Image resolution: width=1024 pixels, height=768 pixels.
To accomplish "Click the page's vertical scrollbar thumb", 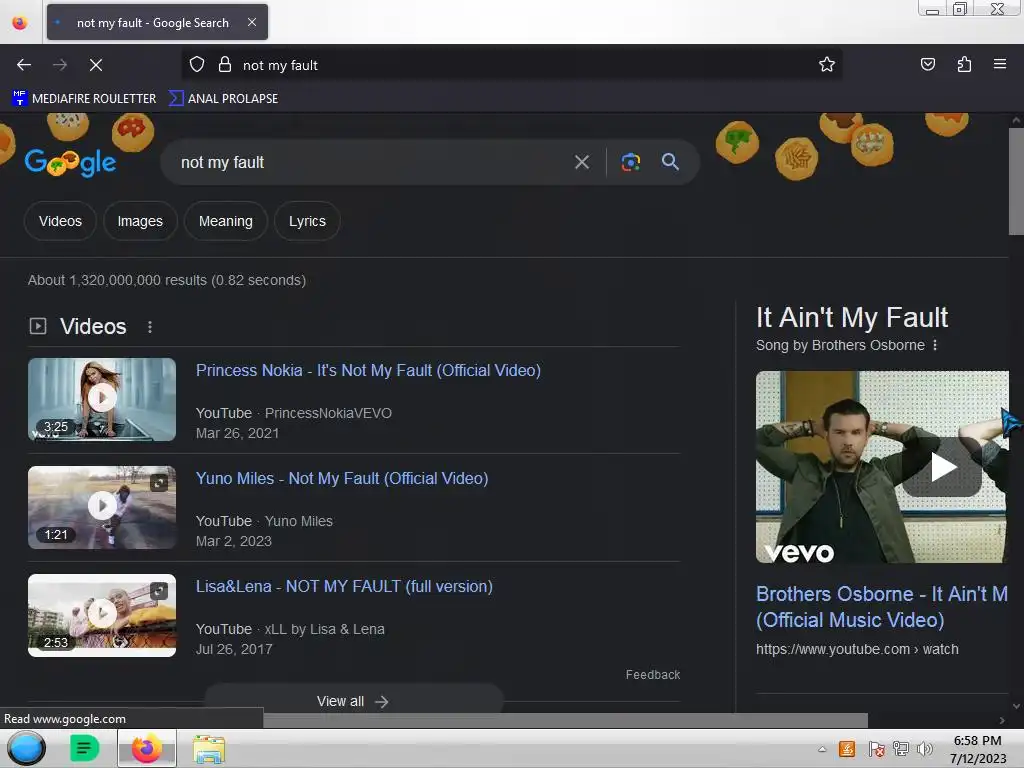I will [x=1016, y=182].
